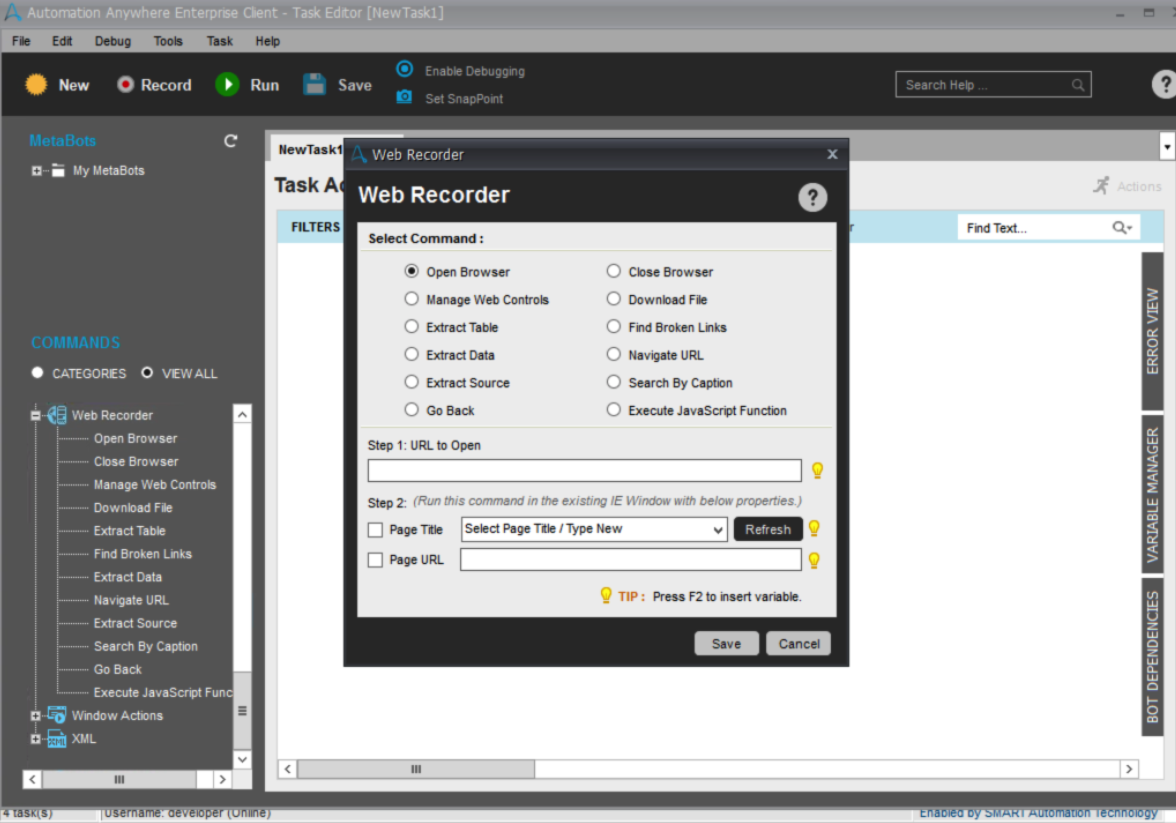
Task: Enable the Page Title checkbox
Action: click(376, 530)
